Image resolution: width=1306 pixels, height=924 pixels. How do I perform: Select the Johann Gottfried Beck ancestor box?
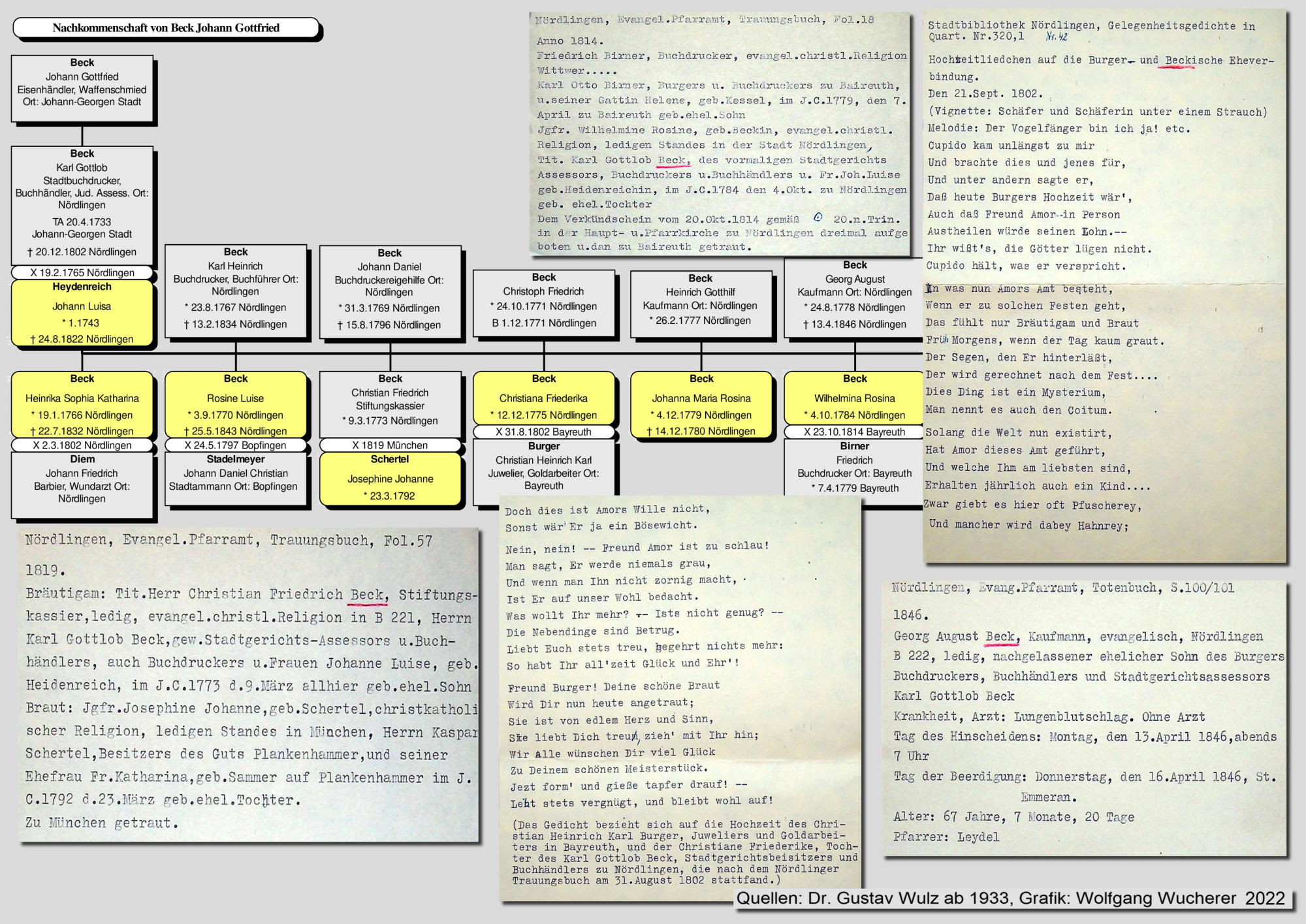(x=82, y=89)
